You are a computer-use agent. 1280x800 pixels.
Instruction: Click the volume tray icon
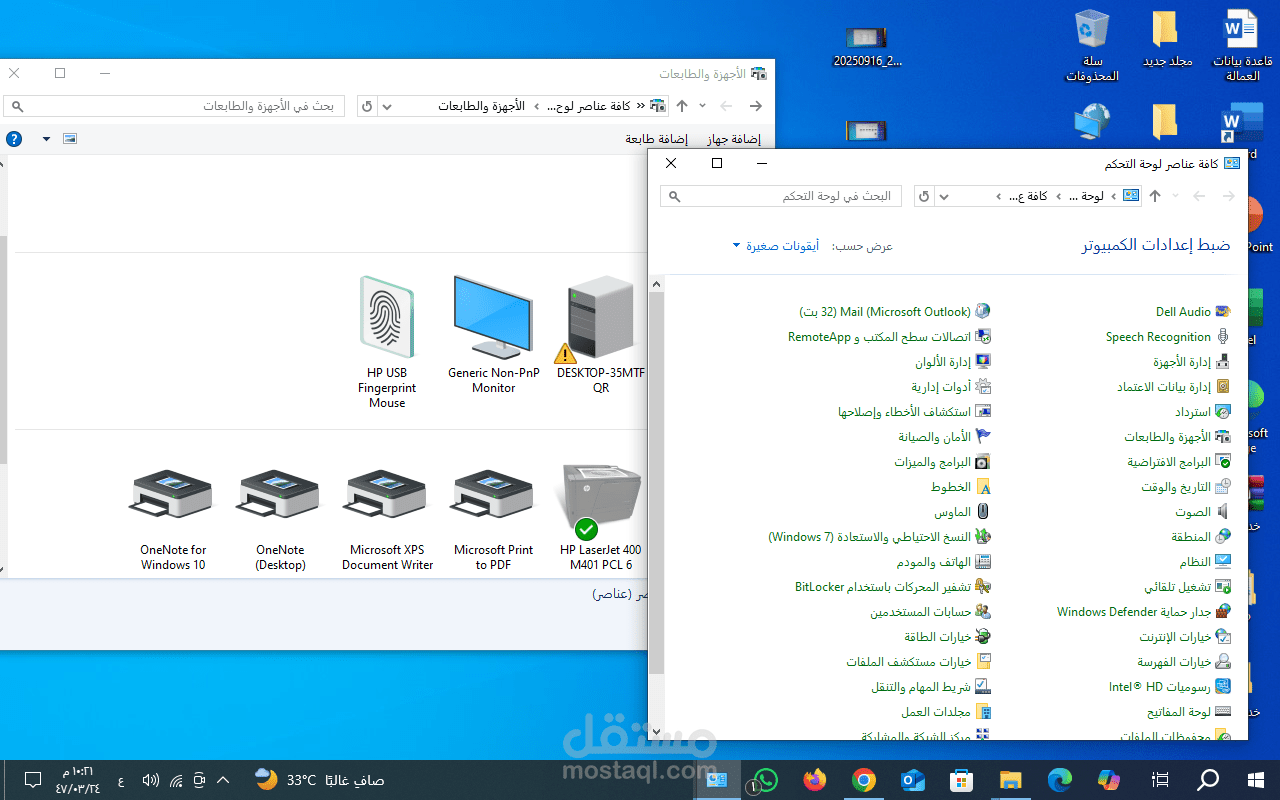tap(151, 780)
